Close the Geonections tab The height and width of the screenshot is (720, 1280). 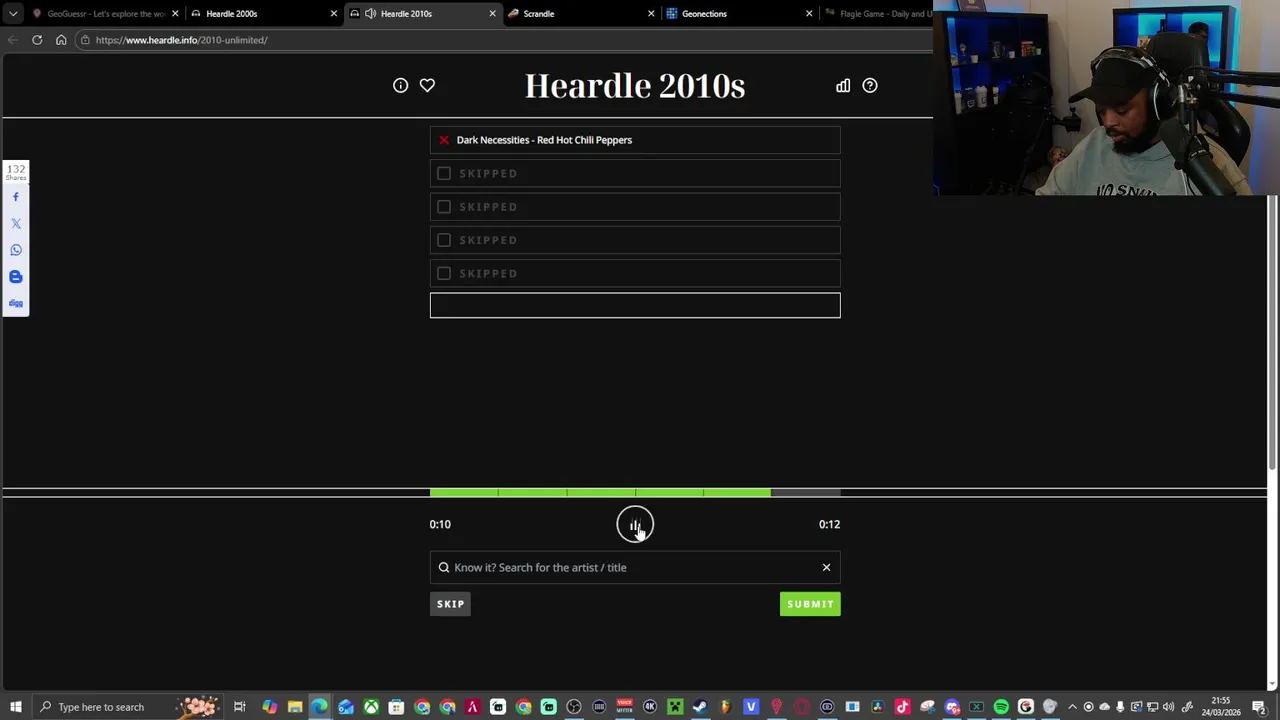tap(810, 14)
